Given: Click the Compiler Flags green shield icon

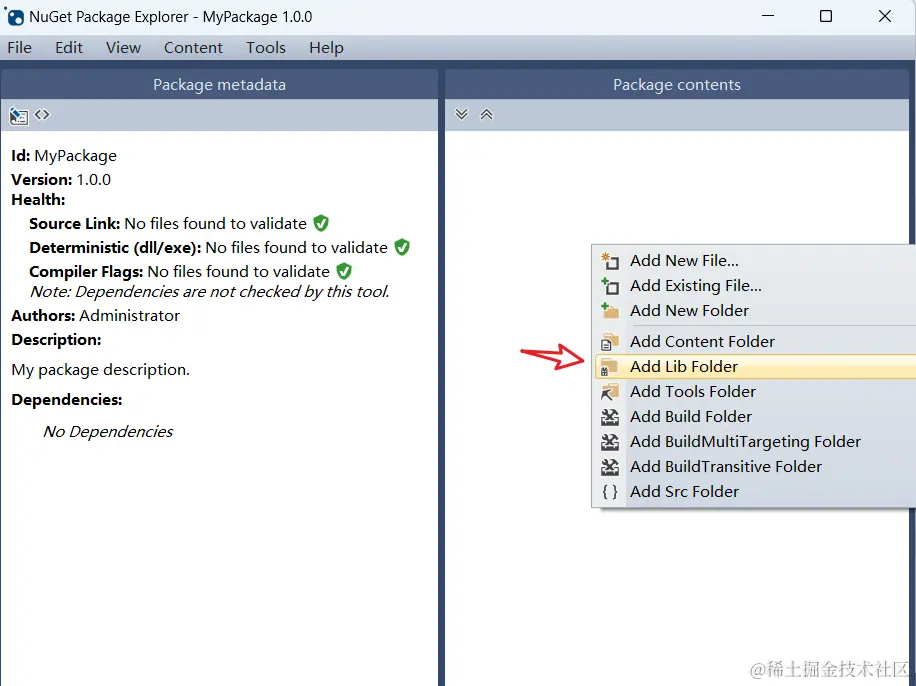Looking at the screenshot, I should tap(344, 271).
